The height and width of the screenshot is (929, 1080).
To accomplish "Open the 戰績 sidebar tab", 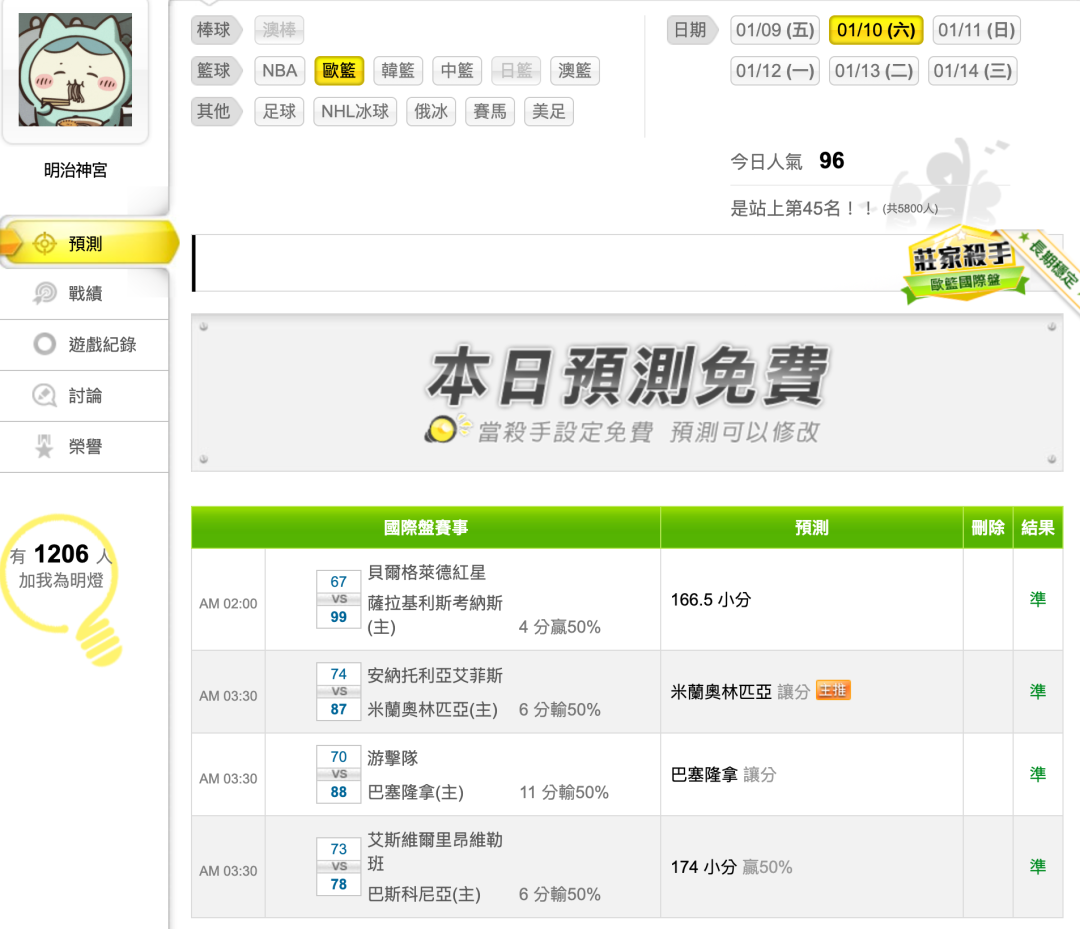I will tap(84, 293).
